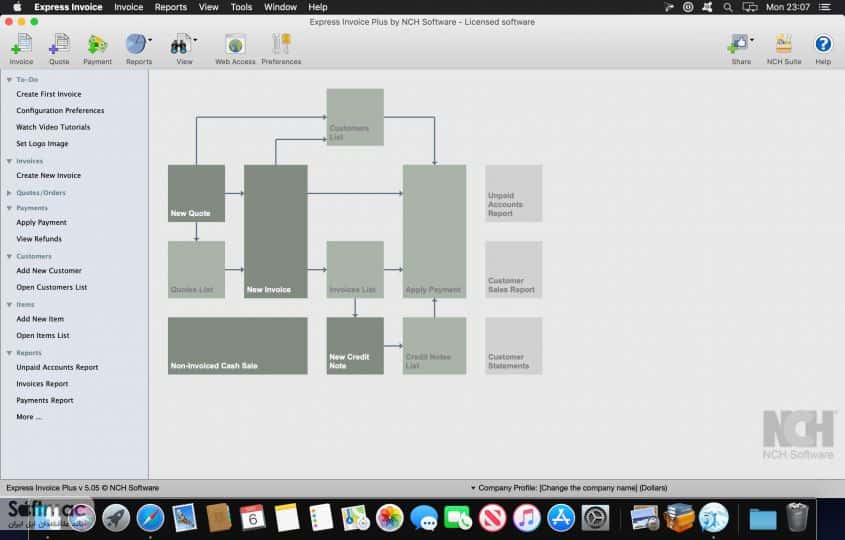Open Customers List from sidebar
This screenshot has width=845, height=540.
coord(51,287)
